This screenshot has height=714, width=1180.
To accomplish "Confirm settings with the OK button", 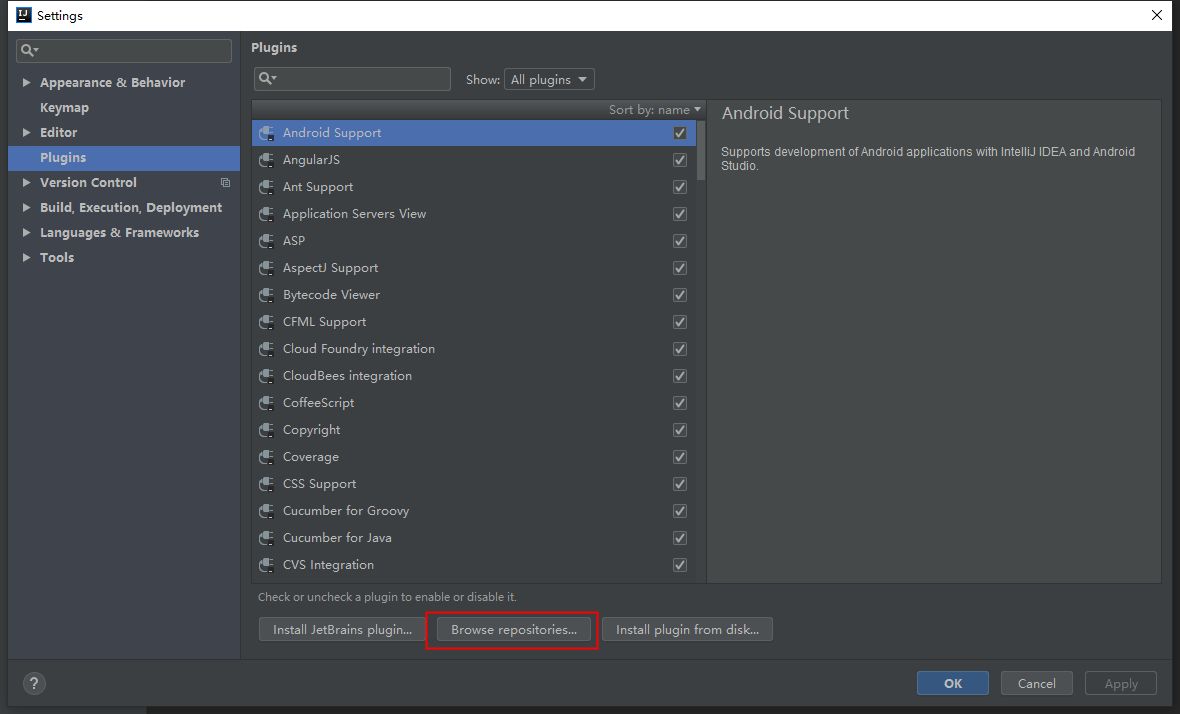I will pos(953,683).
